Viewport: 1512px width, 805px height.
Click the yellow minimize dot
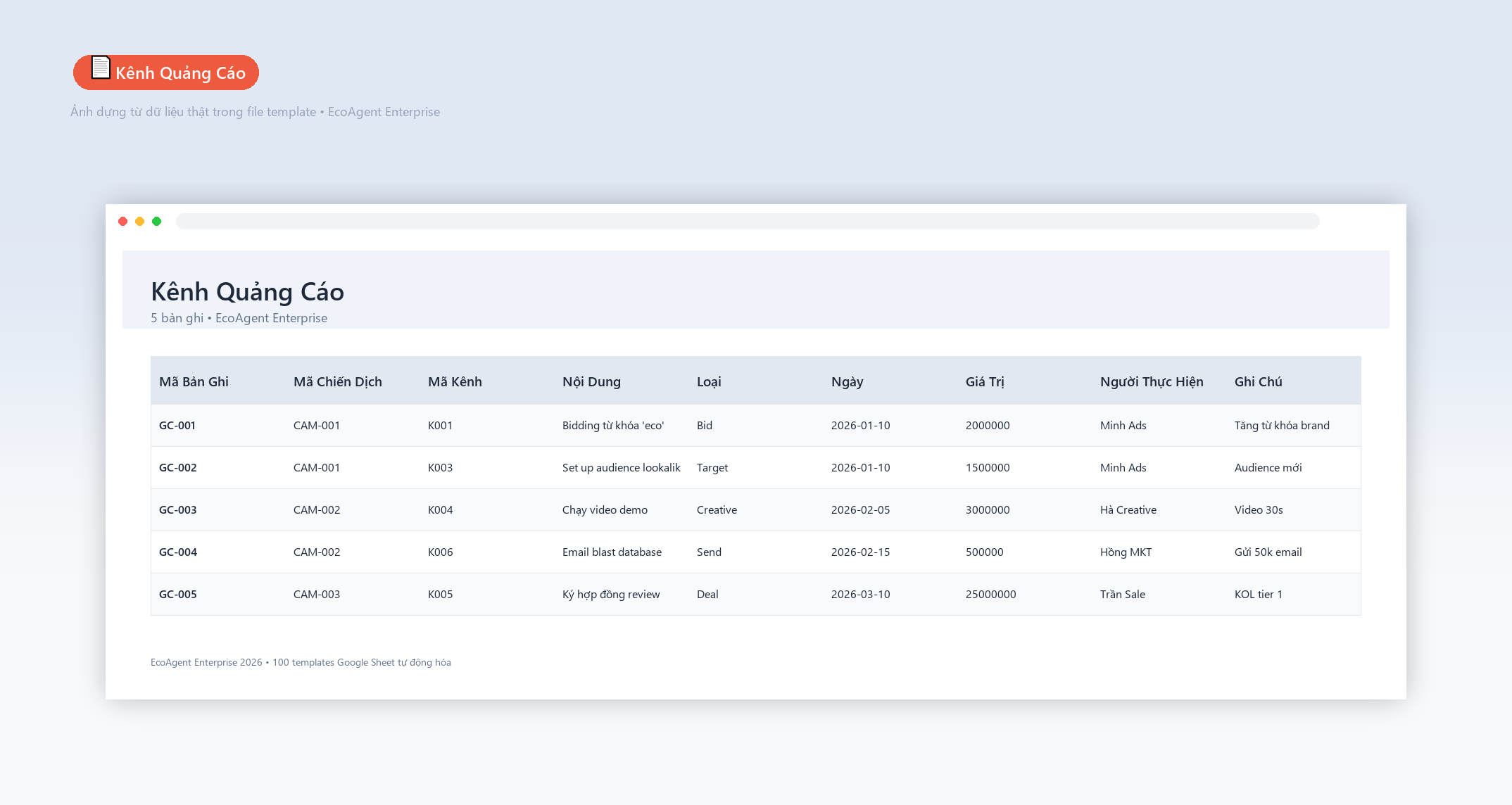pyautogui.click(x=140, y=221)
